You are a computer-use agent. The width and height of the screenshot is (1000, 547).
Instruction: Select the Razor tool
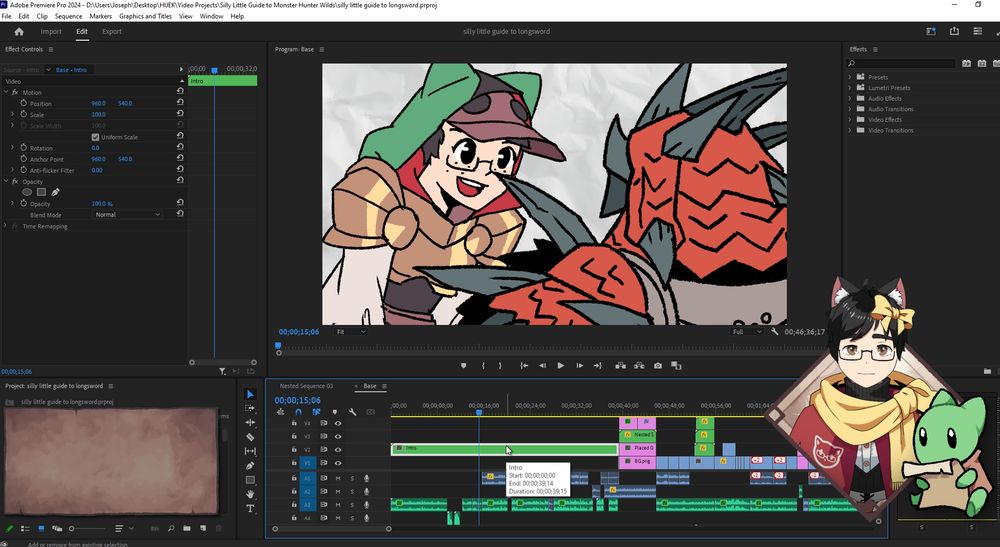(250, 437)
